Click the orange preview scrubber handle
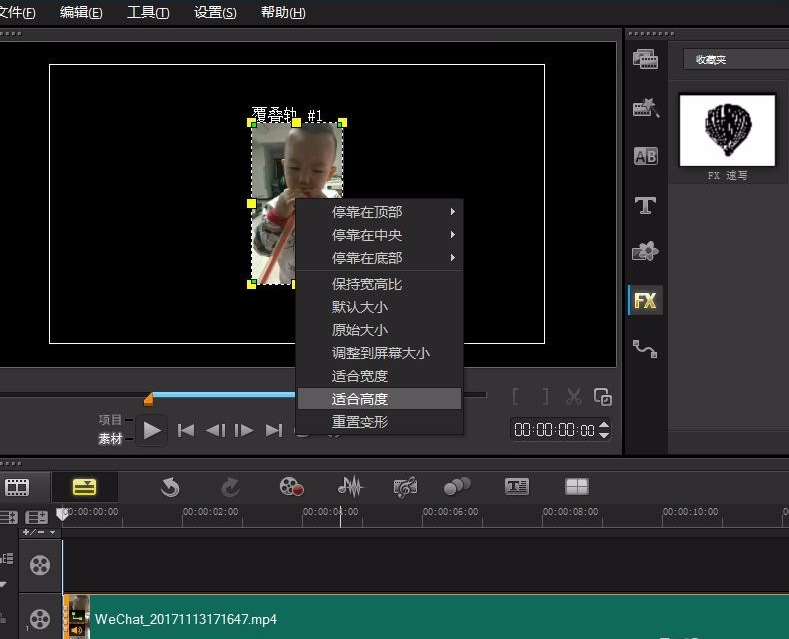789x639 pixels. (148, 400)
